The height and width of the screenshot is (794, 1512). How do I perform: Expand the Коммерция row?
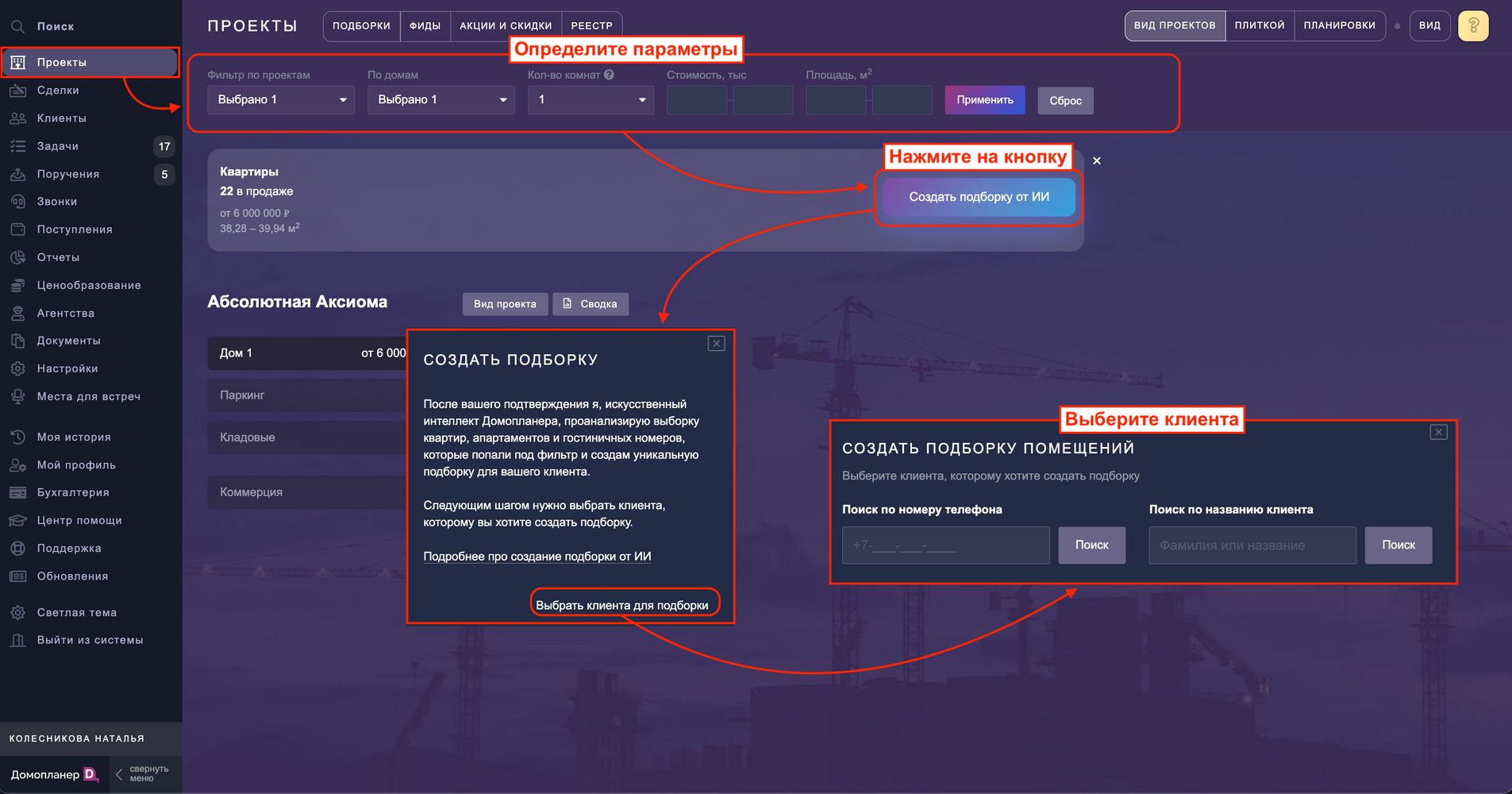(307, 492)
